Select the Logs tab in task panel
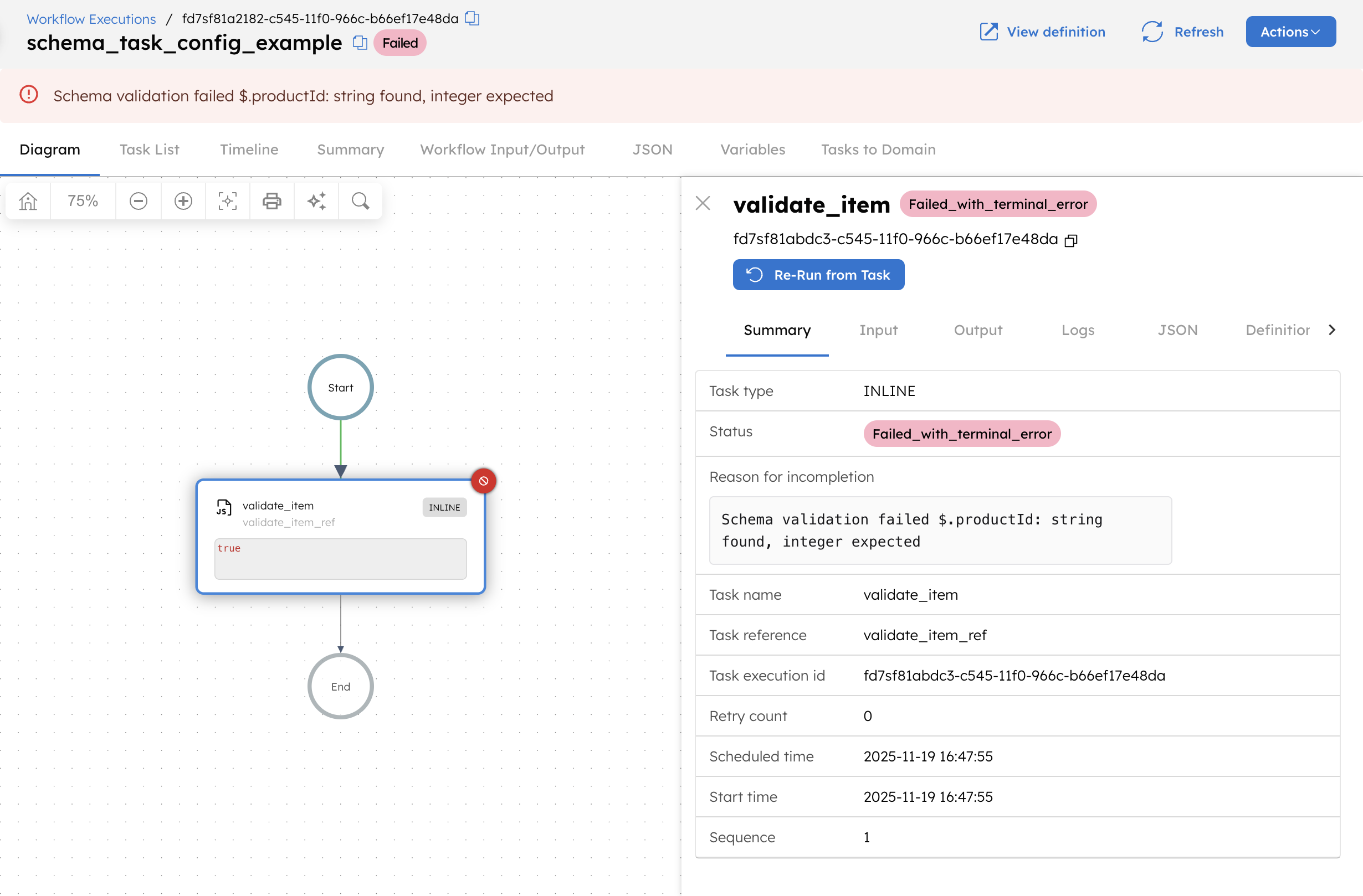The image size is (1363, 896). (x=1077, y=330)
